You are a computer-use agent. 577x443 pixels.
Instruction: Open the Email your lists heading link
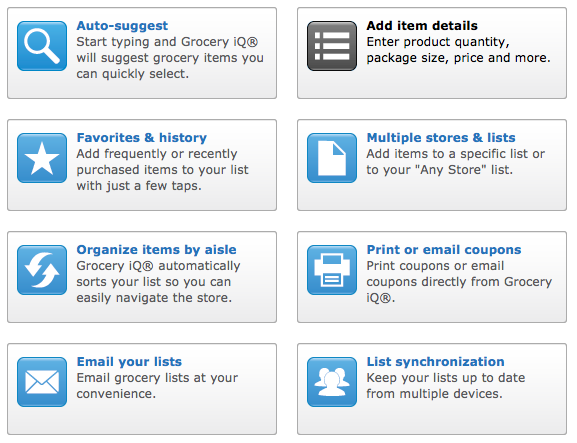click(129, 362)
